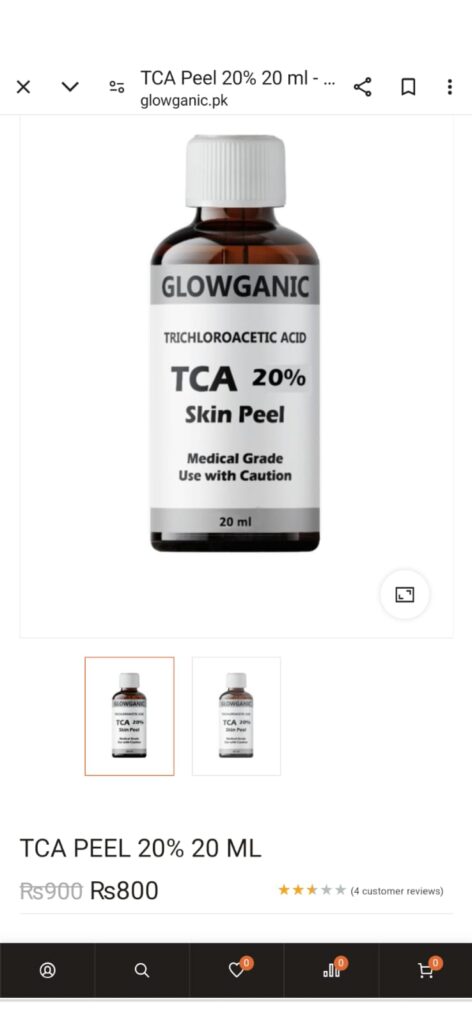Open site settings tune icon
Screen dimensions: 472x1024
118,87
